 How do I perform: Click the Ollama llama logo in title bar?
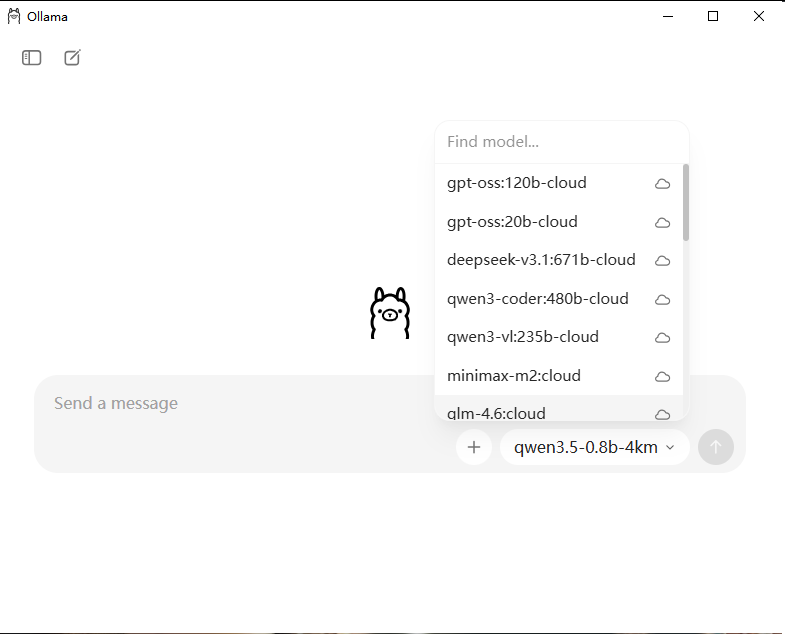click(x=14, y=16)
